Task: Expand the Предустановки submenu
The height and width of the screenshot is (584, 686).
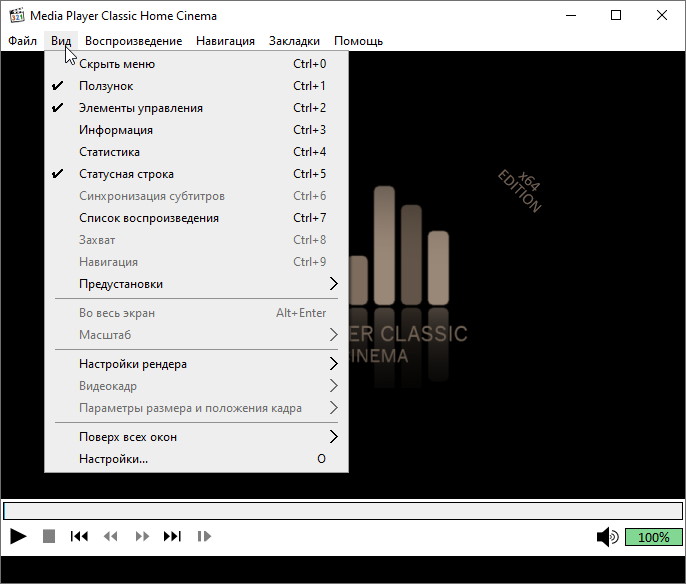Action: tap(196, 284)
